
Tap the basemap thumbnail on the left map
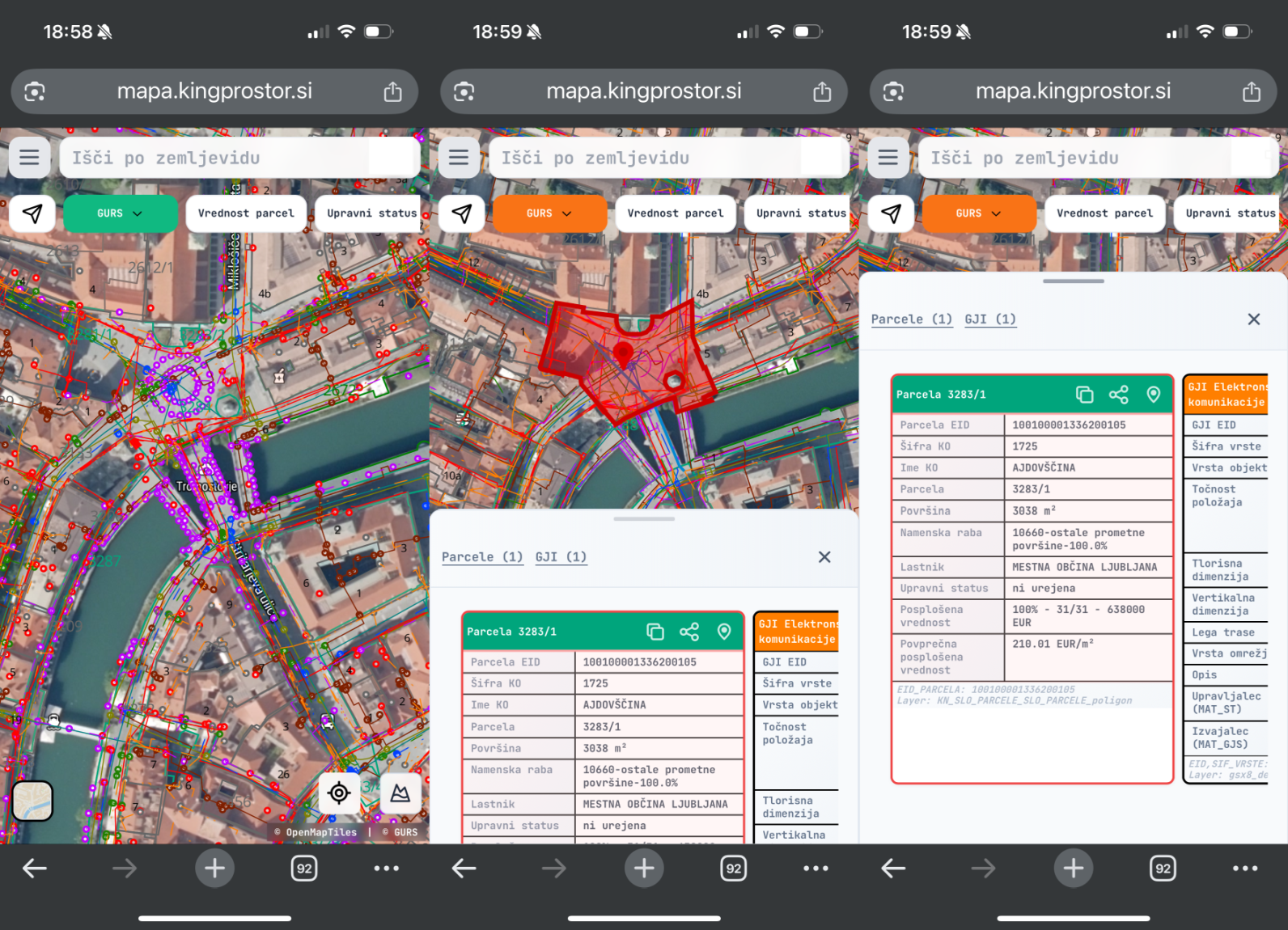33,801
